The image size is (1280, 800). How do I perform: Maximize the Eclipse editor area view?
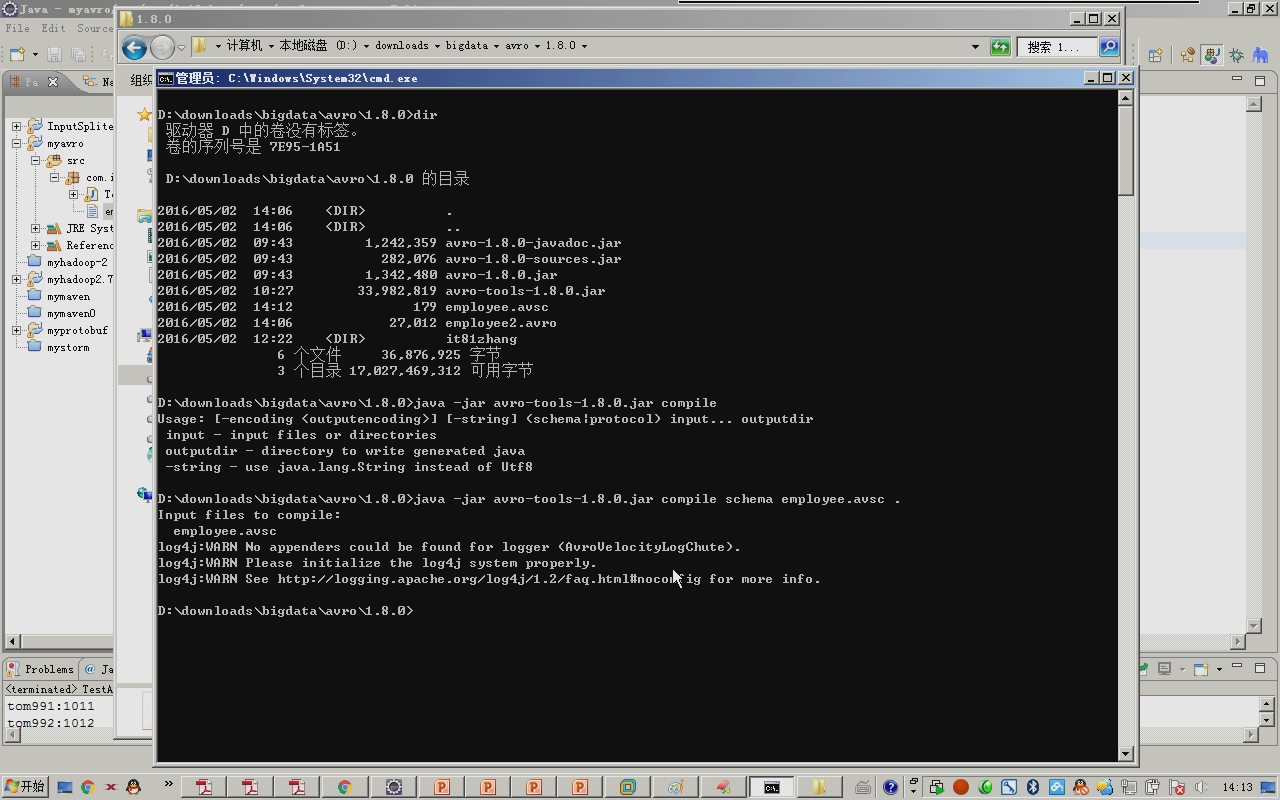pos(1260,79)
